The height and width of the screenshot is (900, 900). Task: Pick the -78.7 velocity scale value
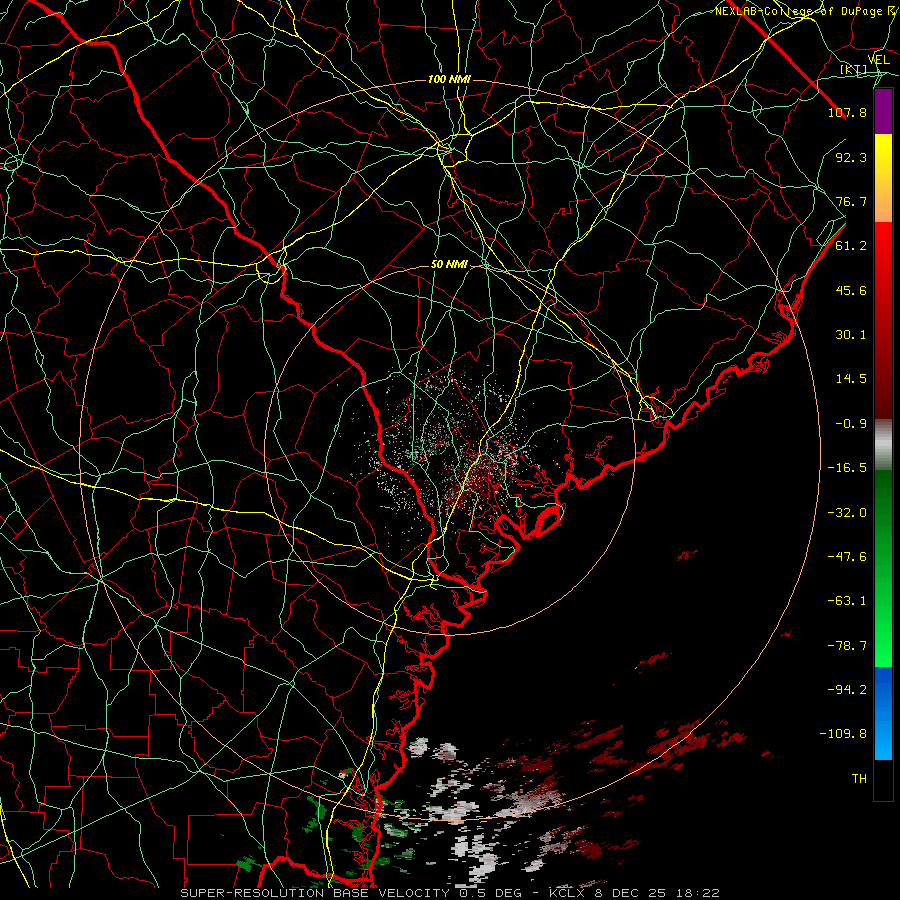pyautogui.click(x=847, y=646)
